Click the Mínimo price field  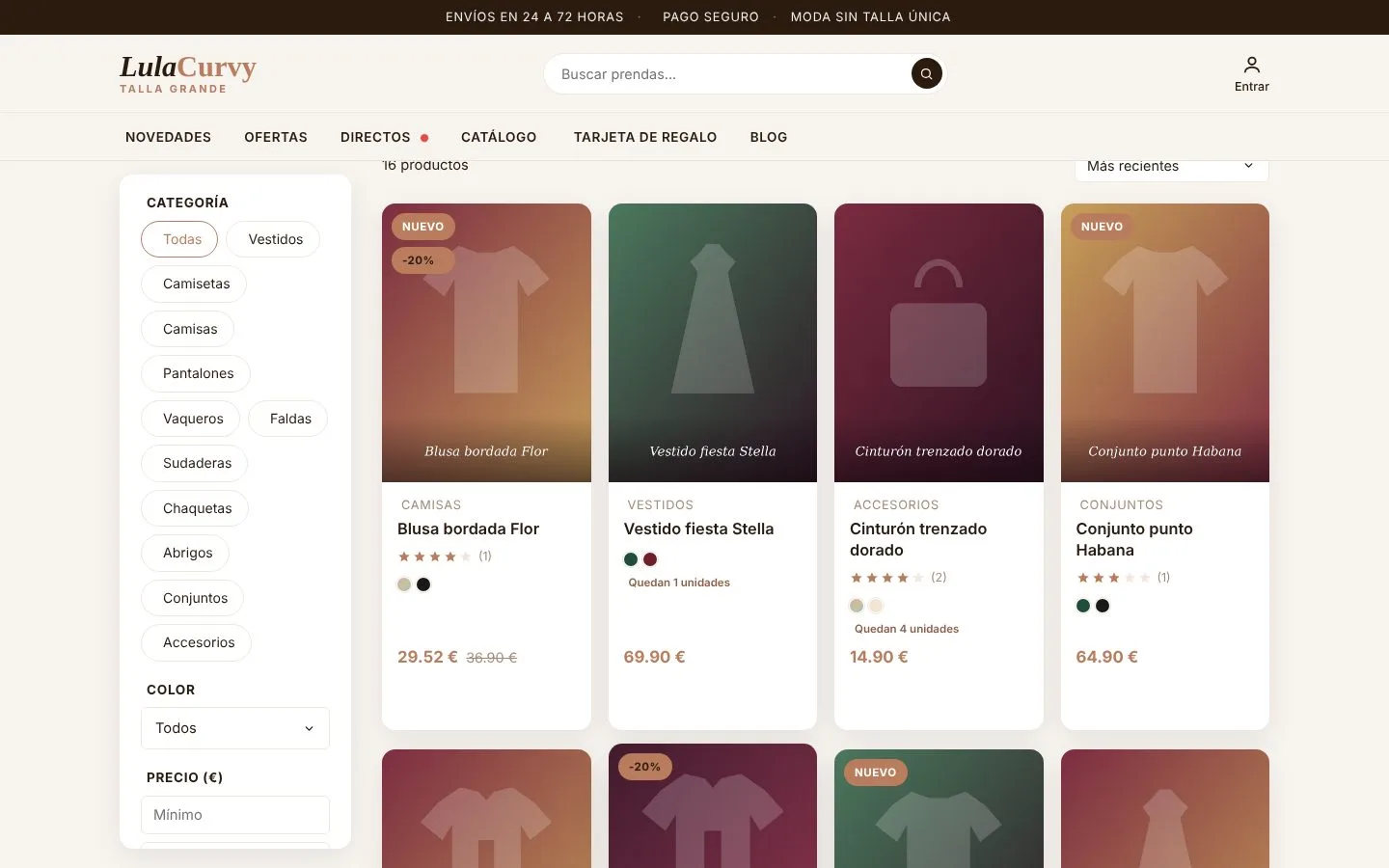235,815
